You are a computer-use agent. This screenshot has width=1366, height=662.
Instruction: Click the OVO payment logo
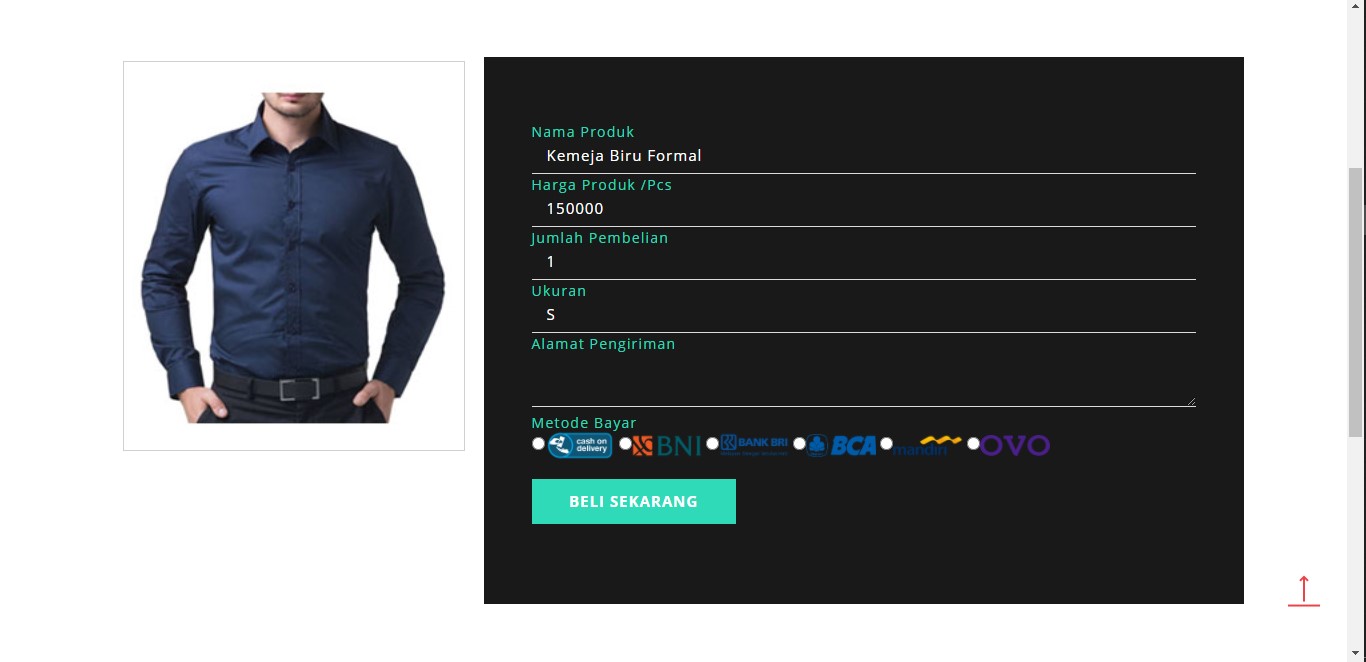pos(1015,445)
